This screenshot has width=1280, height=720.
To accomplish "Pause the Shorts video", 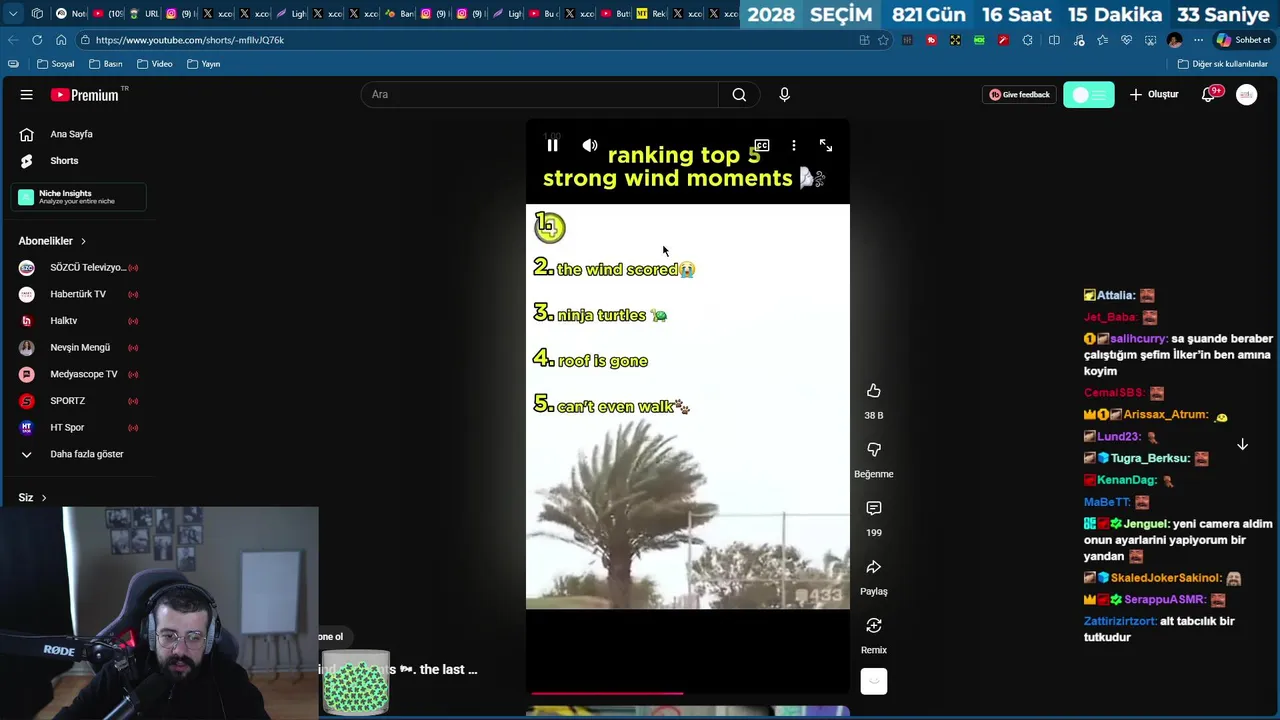I will [552, 146].
